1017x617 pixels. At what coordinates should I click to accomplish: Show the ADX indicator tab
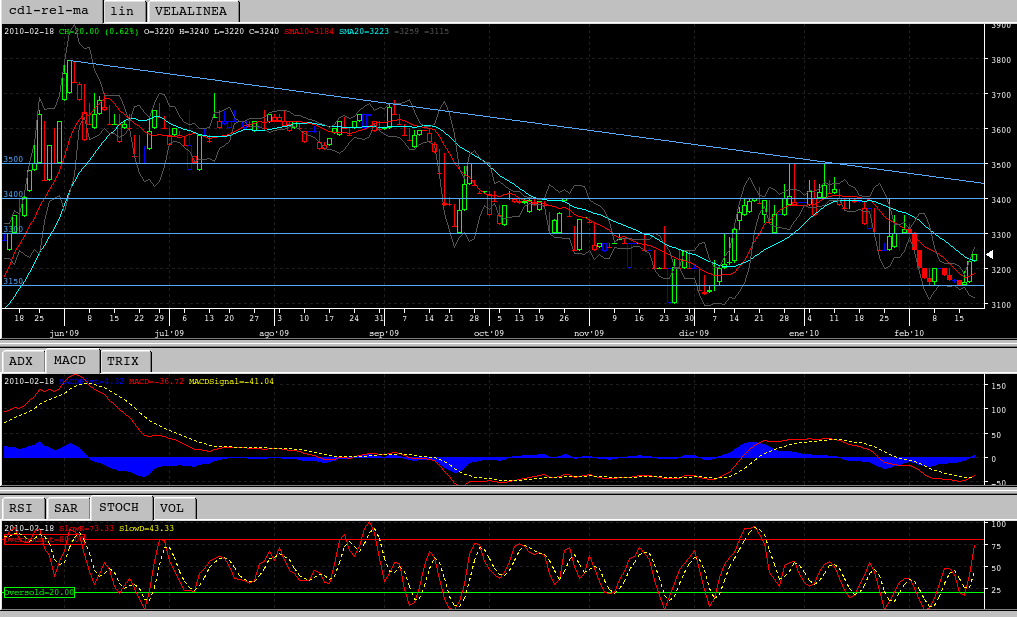(22, 361)
